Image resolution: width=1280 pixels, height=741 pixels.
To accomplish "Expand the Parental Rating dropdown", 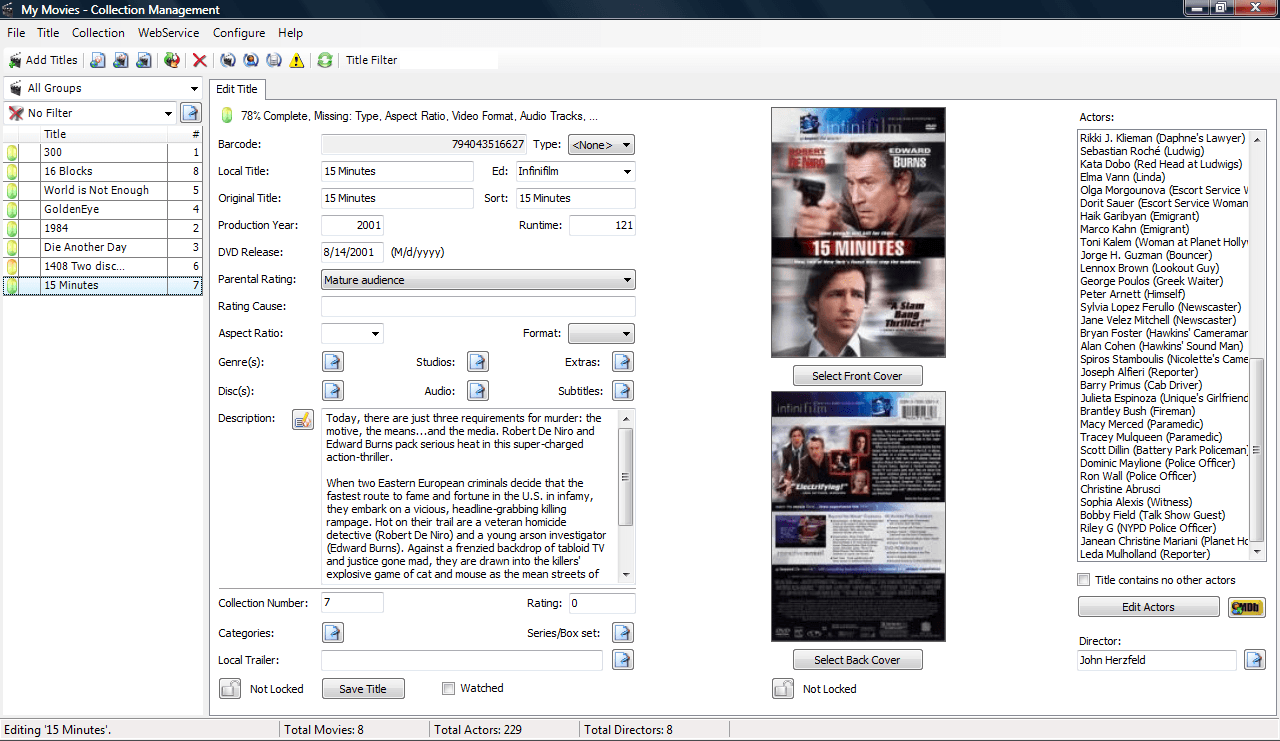I will click(x=627, y=280).
